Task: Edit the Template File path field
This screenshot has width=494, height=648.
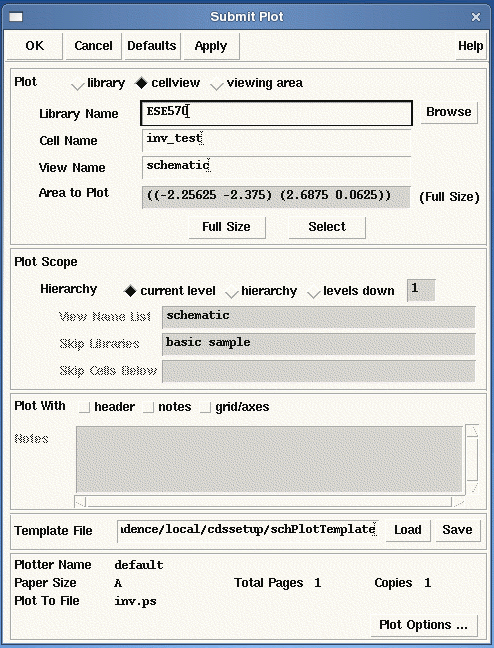Action: pos(248,531)
